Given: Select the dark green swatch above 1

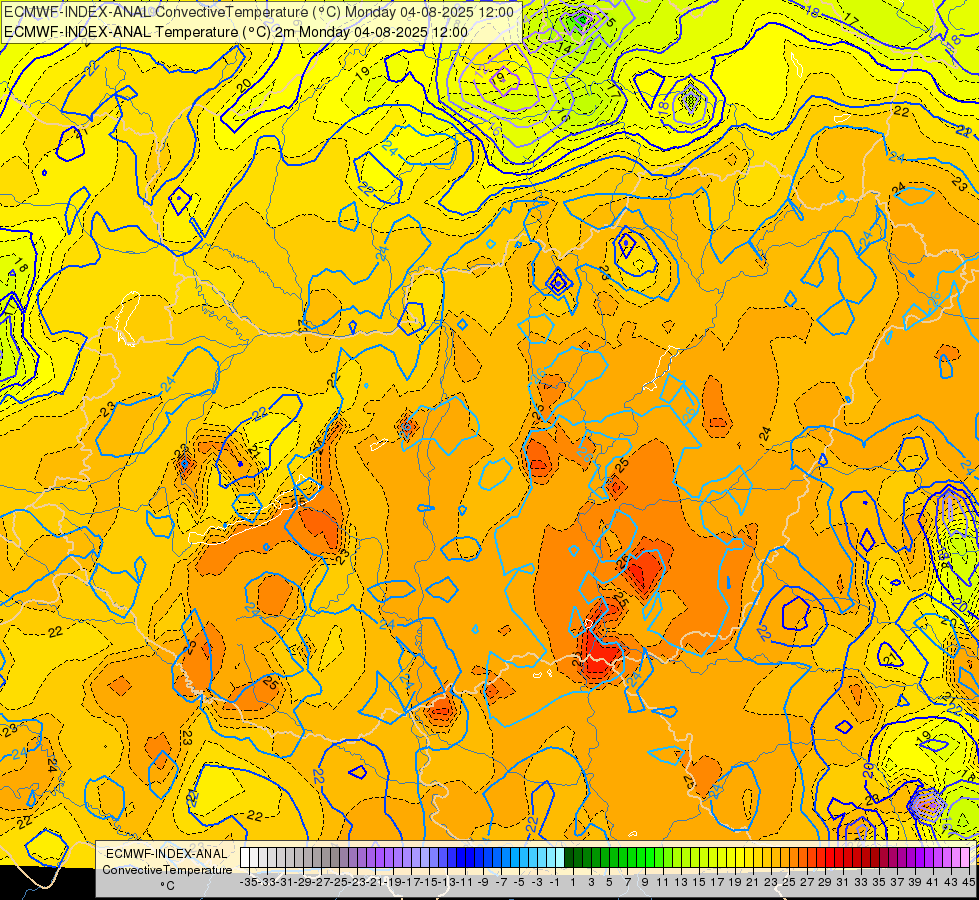Looking at the screenshot, I should [x=569, y=857].
